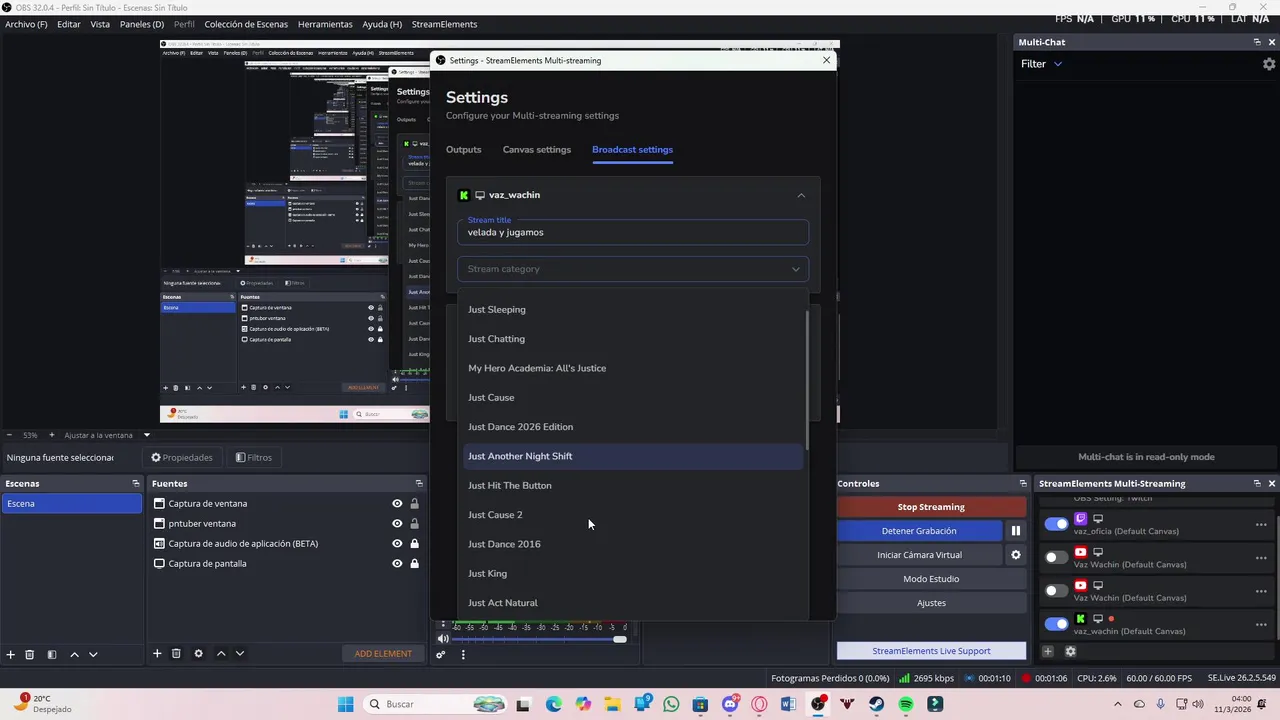Add a new source in Fuentes panel

pos(157,653)
